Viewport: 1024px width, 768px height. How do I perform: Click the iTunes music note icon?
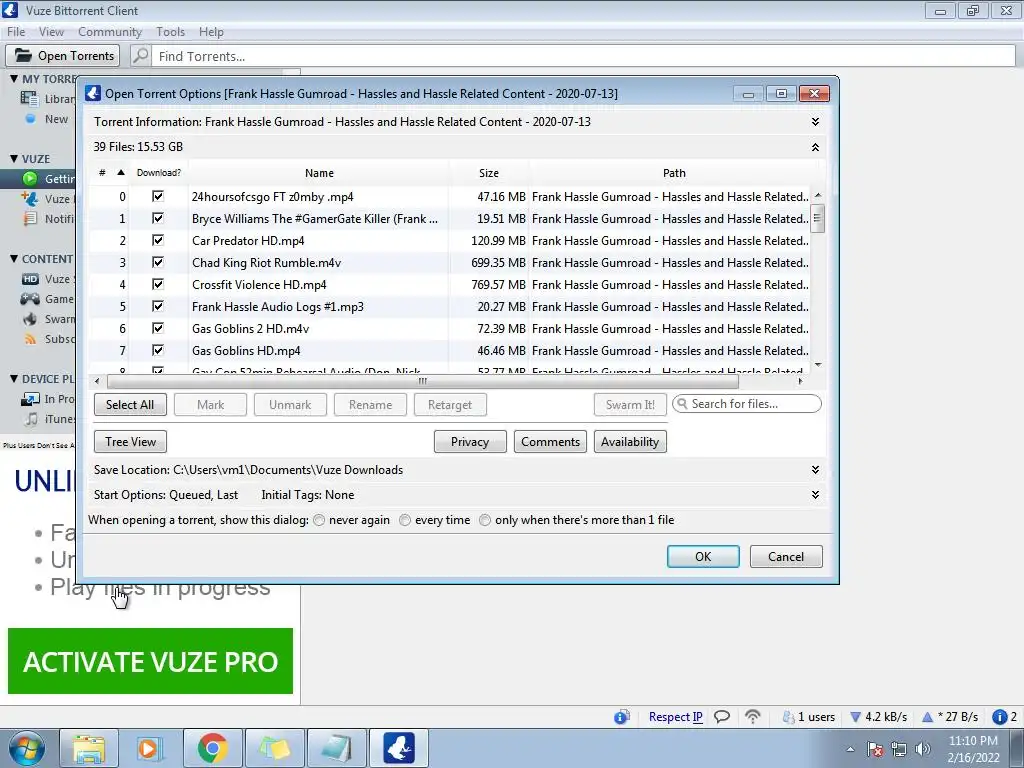pos(31,419)
